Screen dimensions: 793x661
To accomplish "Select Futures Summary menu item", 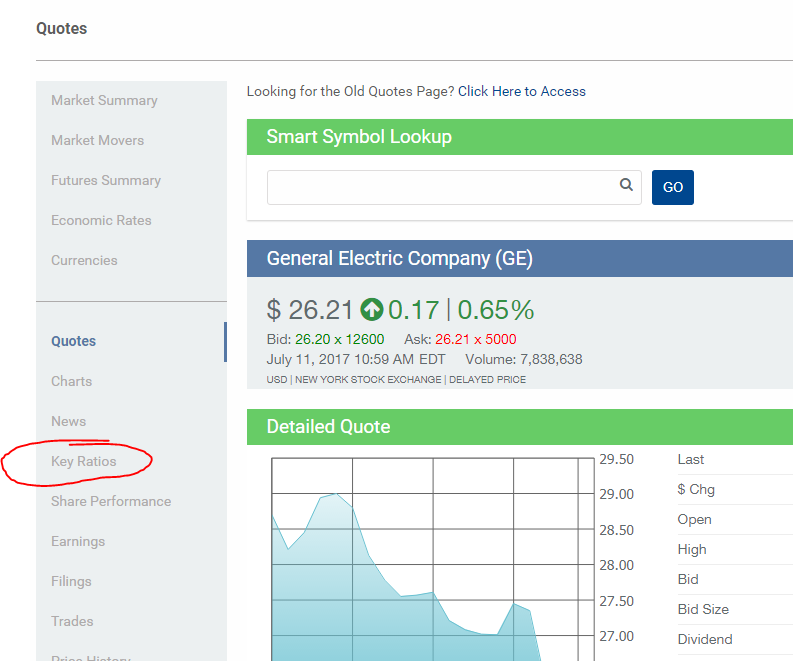I will click(x=106, y=180).
